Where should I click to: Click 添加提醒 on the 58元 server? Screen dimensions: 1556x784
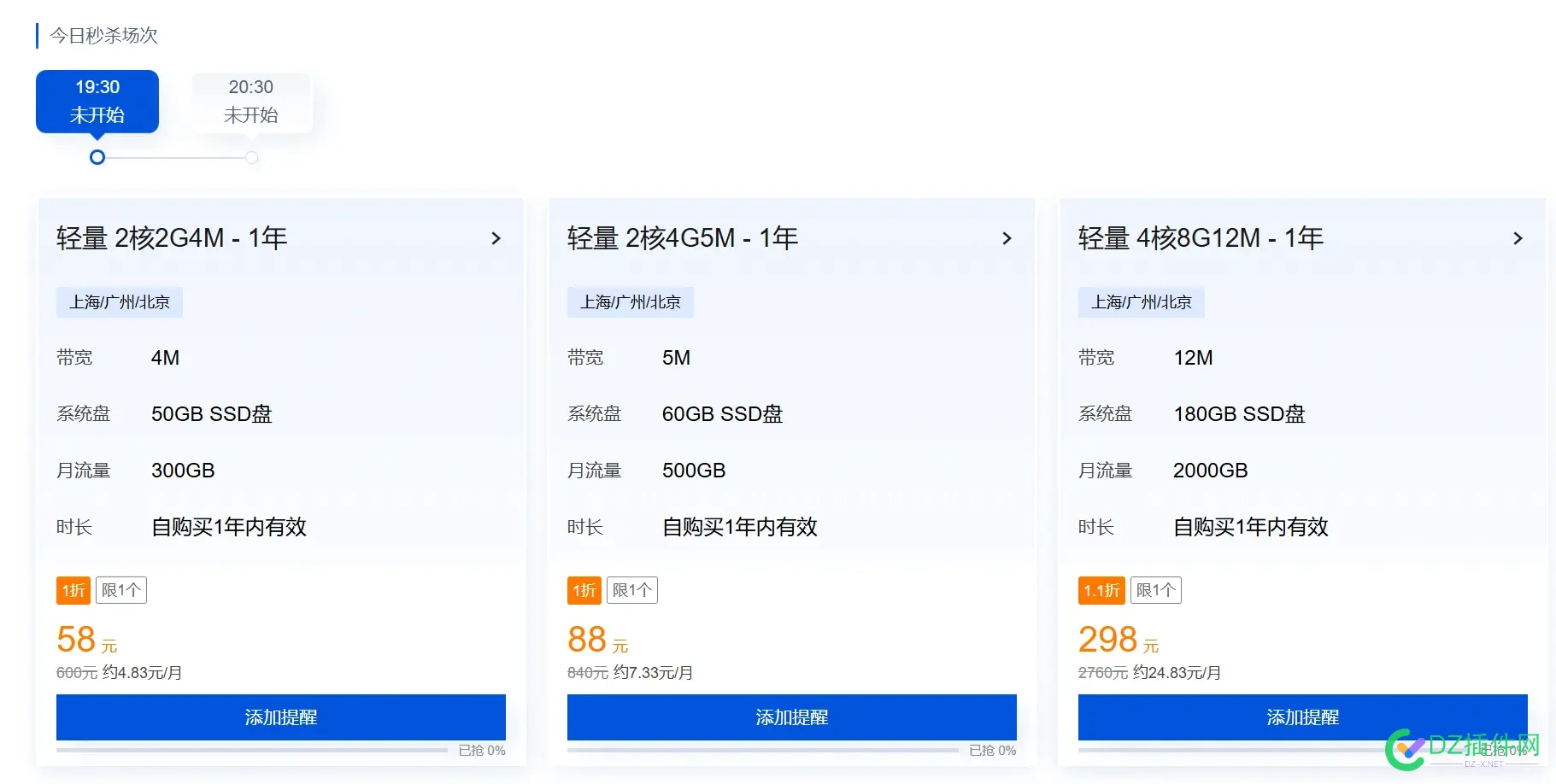(280, 717)
